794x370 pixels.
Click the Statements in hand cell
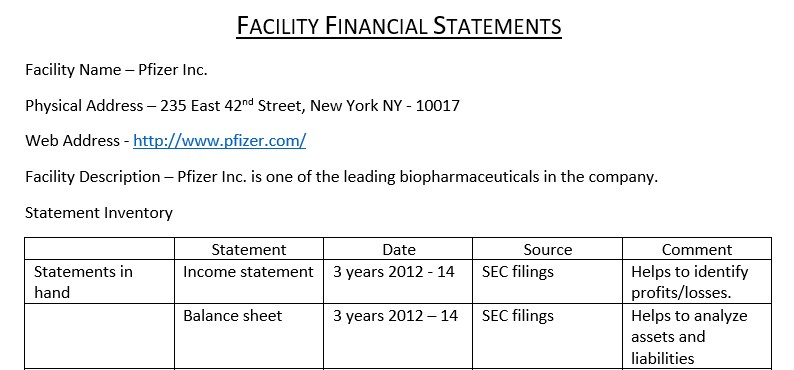click(100, 282)
